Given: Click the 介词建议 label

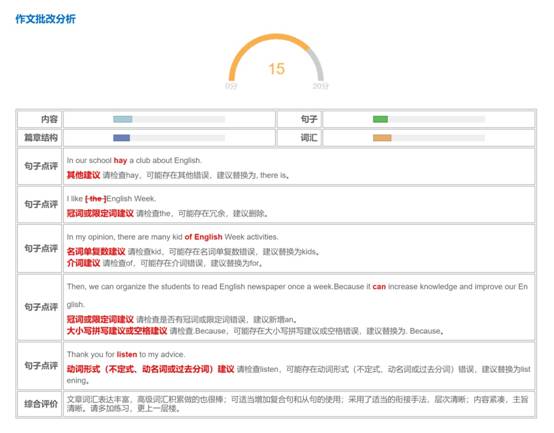Looking at the screenshot, I should [84, 263].
